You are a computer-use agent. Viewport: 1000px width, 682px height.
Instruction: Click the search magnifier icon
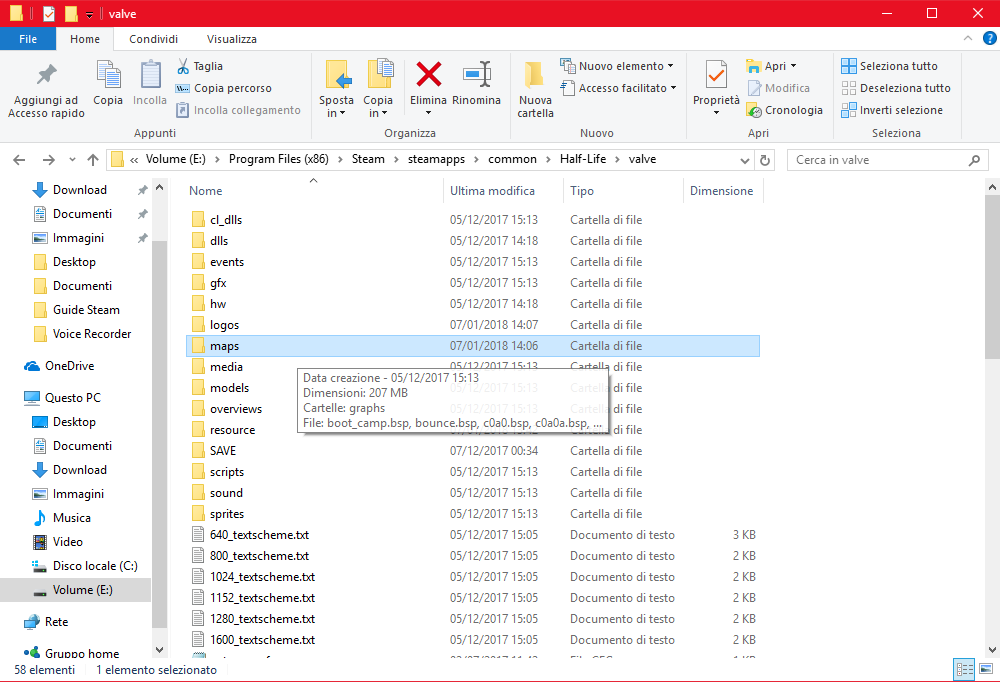click(974, 160)
